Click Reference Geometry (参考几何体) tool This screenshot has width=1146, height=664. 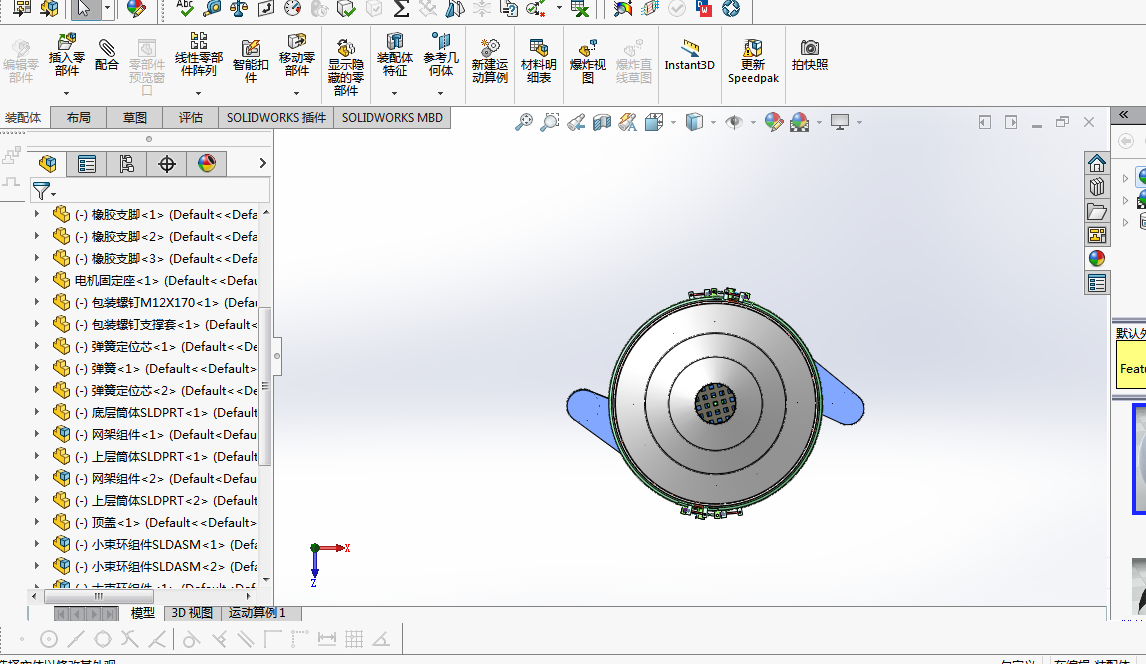[441, 55]
